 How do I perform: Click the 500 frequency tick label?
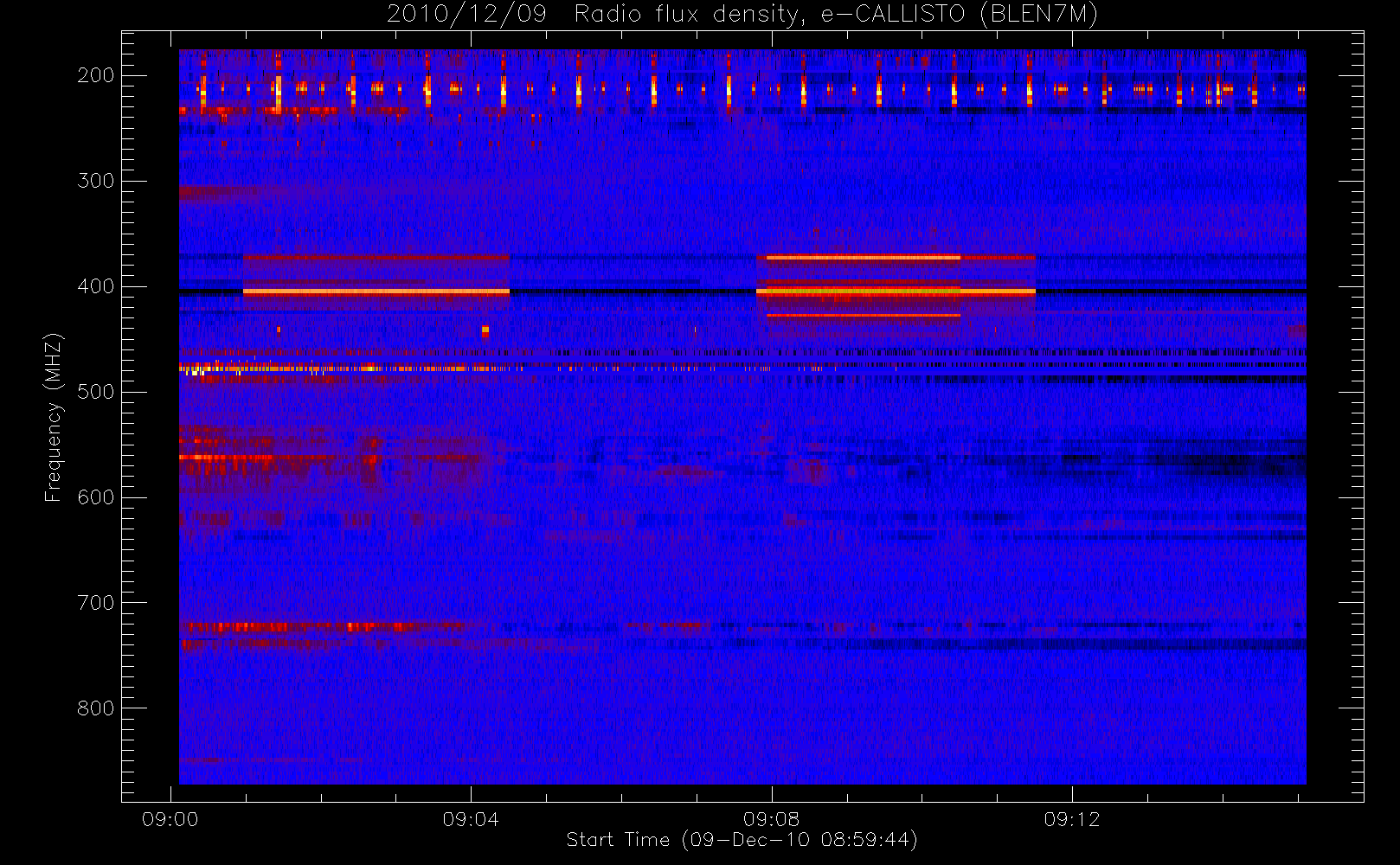[96, 392]
